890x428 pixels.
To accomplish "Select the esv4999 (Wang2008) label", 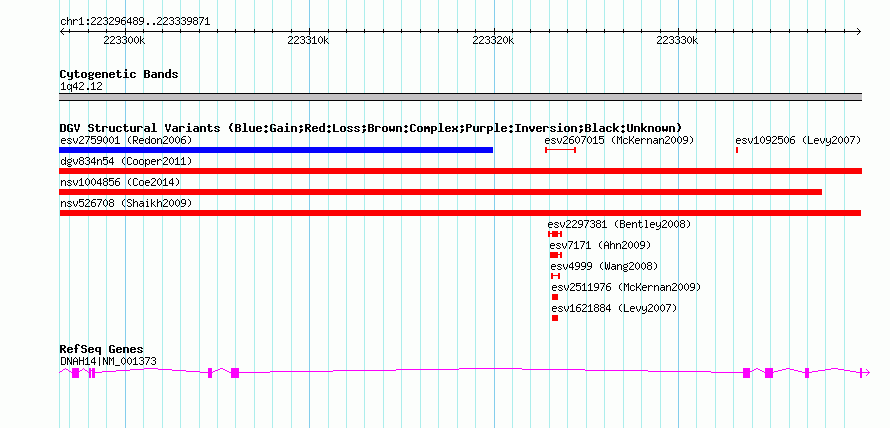I will (604, 266).
